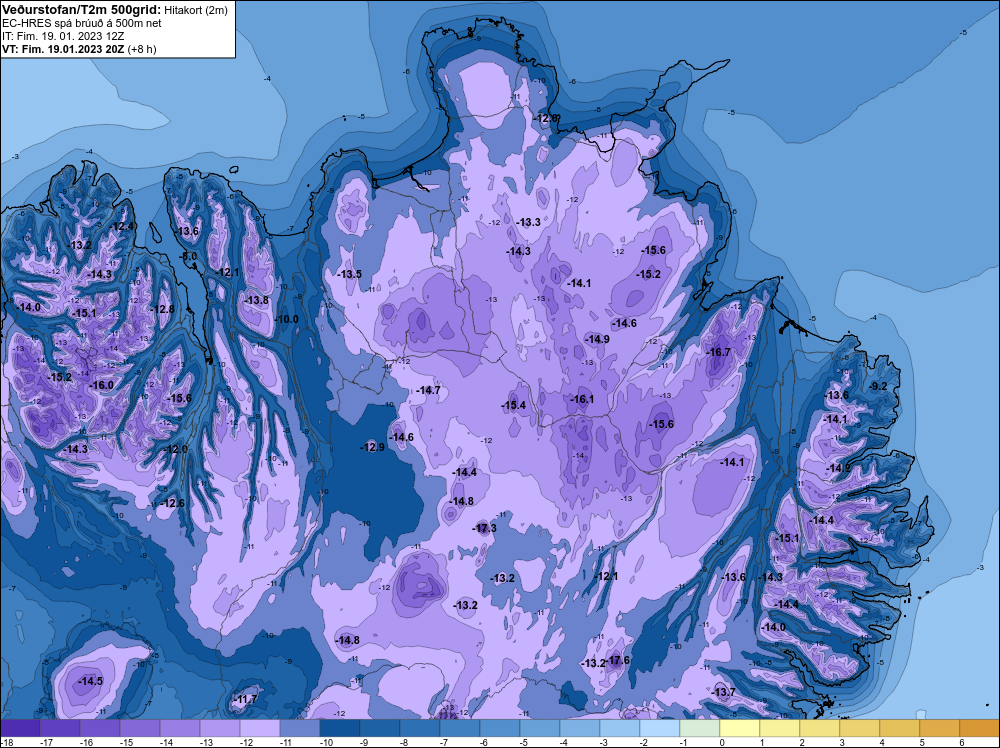Image resolution: width=1000 pixels, height=748 pixels.
Task: Click the -15.4 temperature label
Action: click(x=513, y=405)
